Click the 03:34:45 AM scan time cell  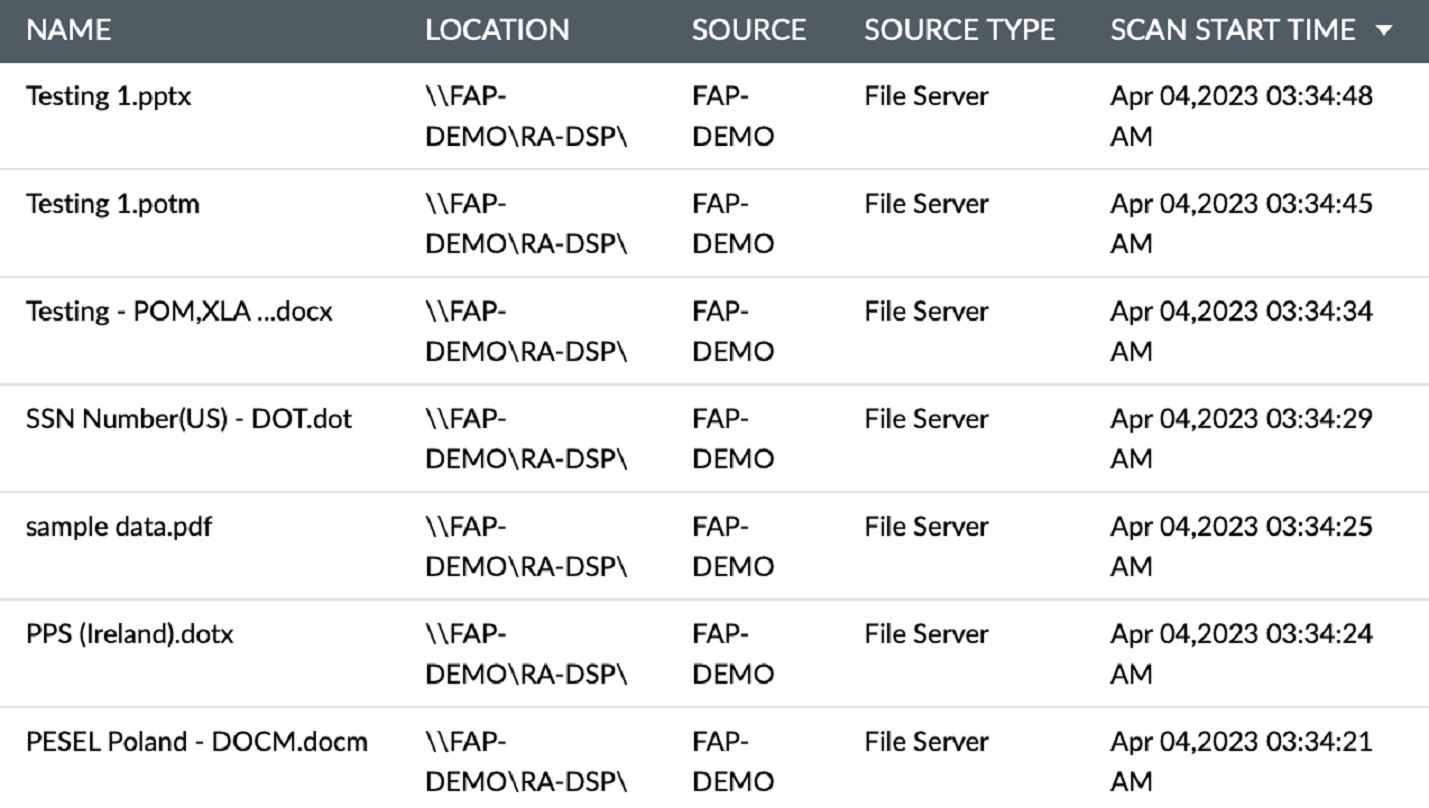point(1240,223)
